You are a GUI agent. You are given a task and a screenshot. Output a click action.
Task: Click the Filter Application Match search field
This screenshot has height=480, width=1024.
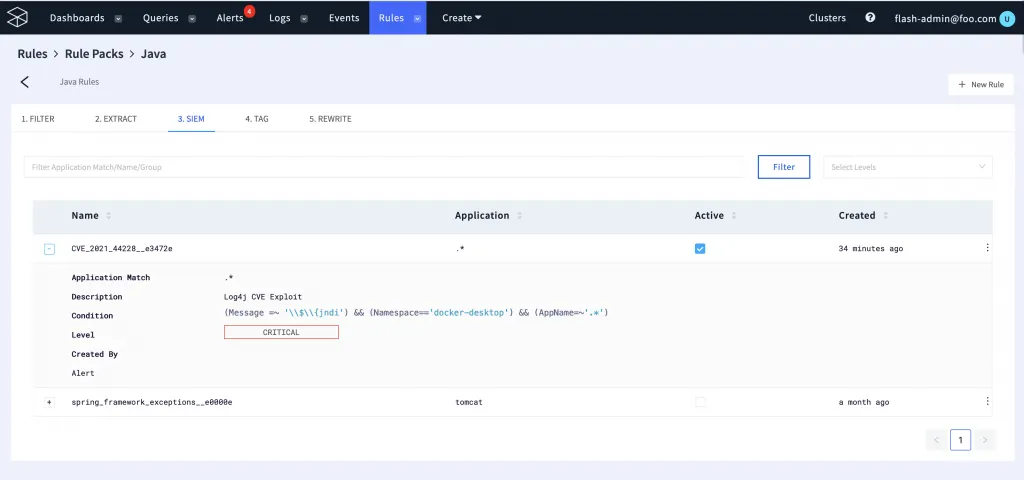(383, 167)
